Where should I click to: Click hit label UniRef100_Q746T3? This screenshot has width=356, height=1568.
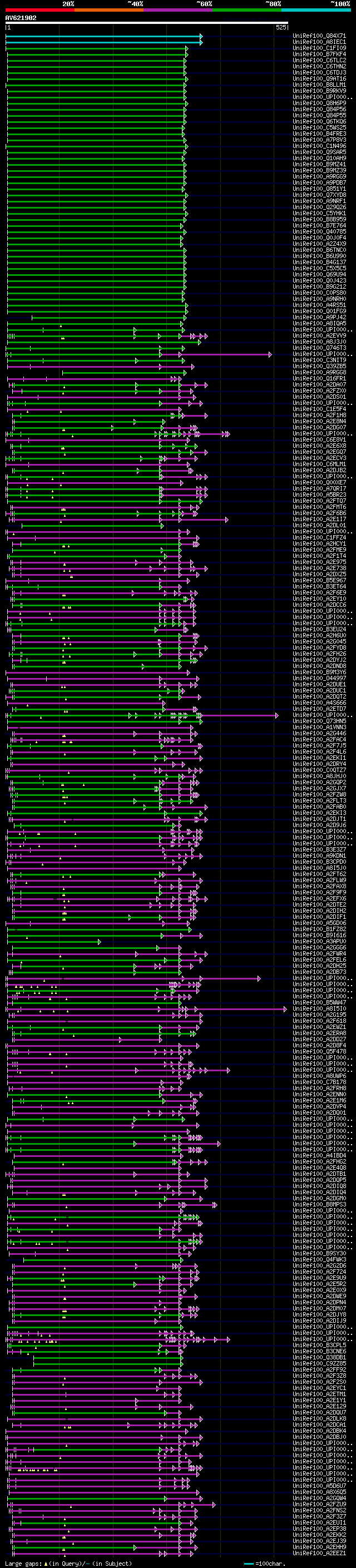(319, 348)
